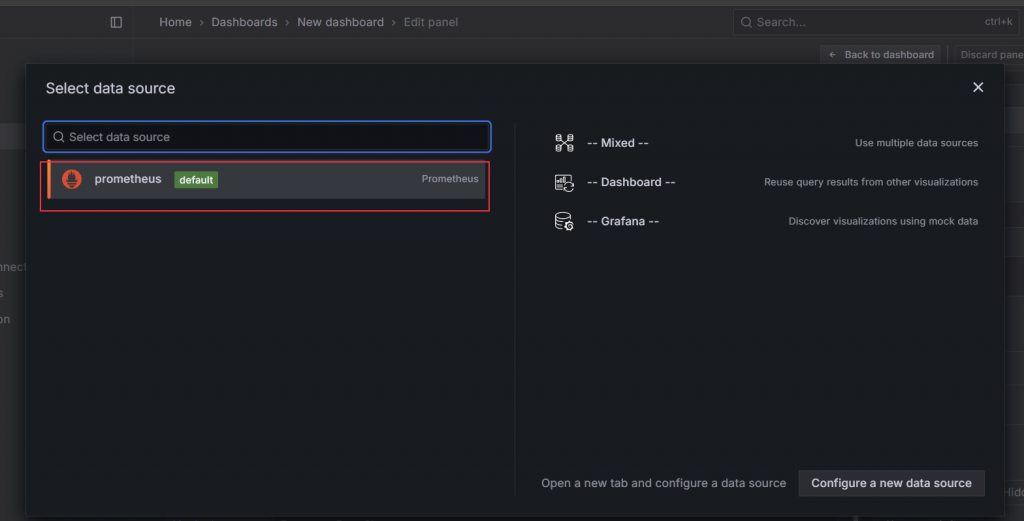Click the Dashboard data source icon
Screen dimensions: 1024x521
(x=564, y=182)
